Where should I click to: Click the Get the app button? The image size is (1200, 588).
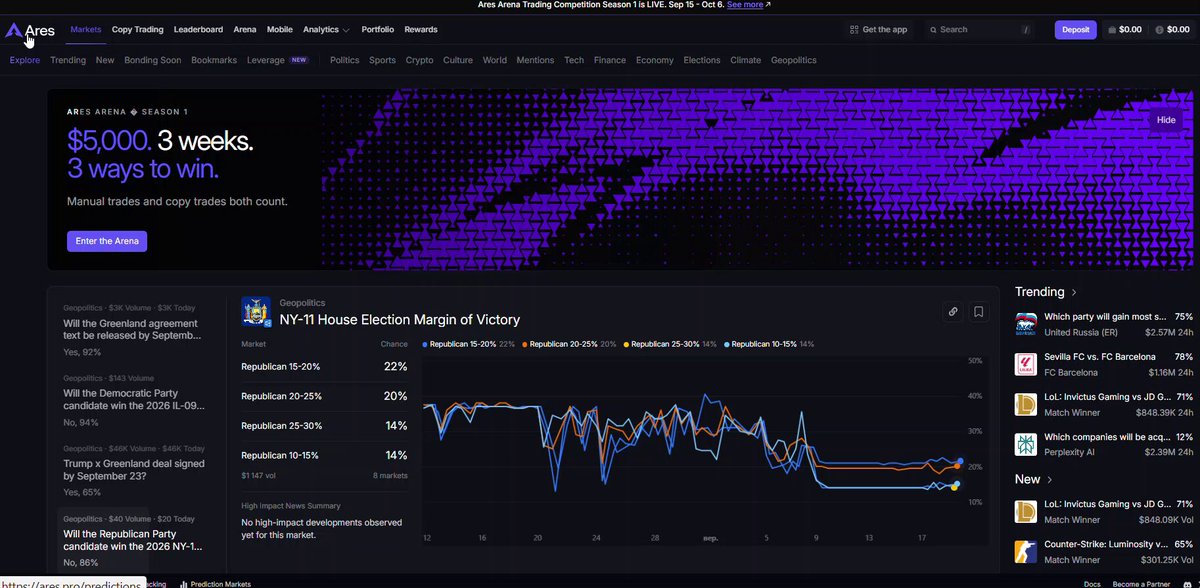878,30
